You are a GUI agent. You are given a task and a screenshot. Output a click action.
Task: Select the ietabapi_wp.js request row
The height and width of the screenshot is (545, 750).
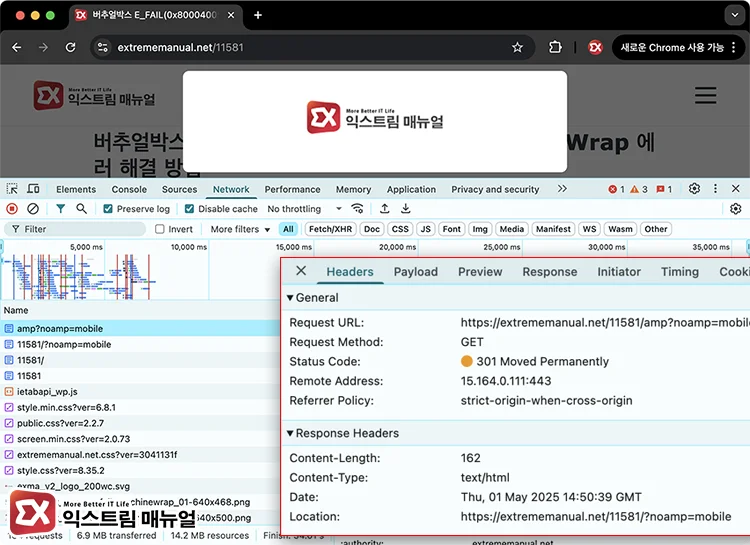tap(140, 391)
